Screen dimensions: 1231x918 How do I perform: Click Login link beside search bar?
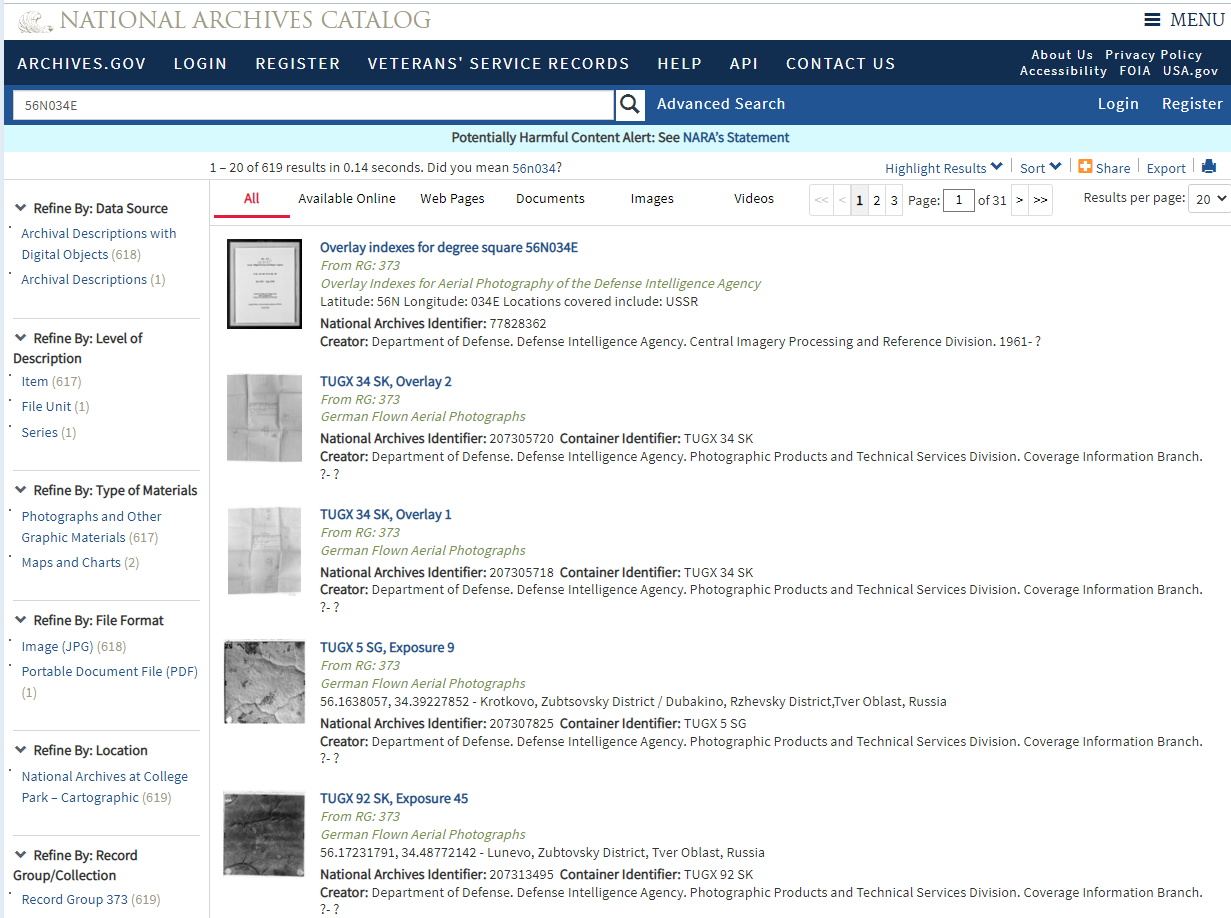[x=1118, y=104]
